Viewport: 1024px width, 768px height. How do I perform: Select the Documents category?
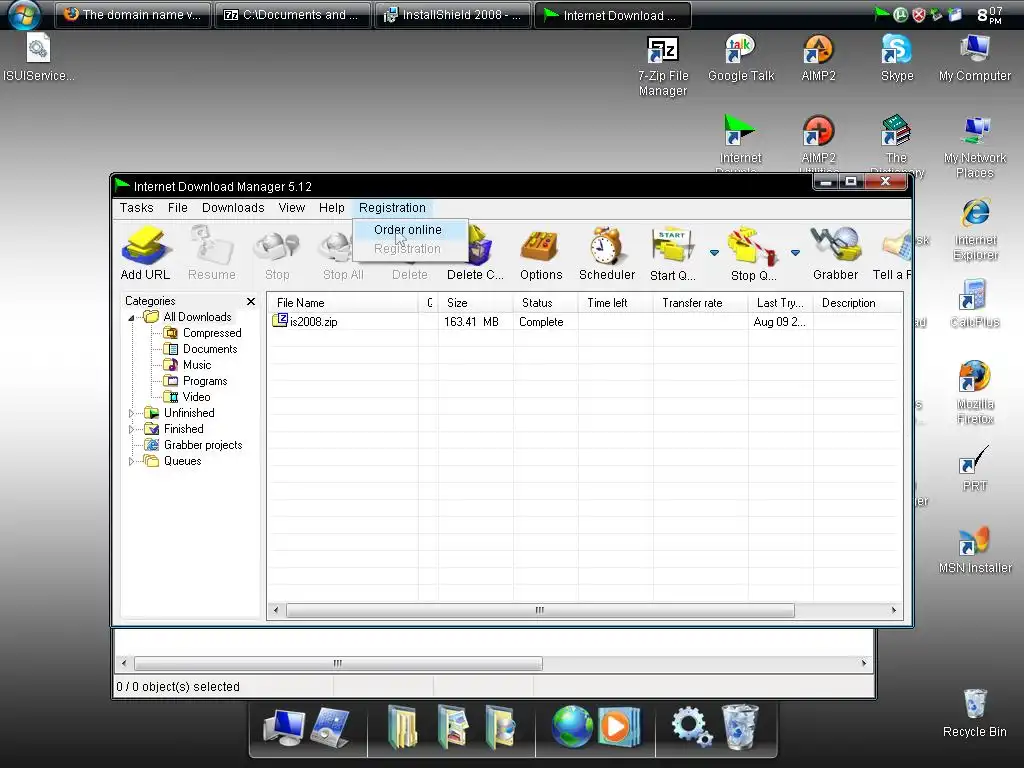pyautogui.click(x=210, y=349)
